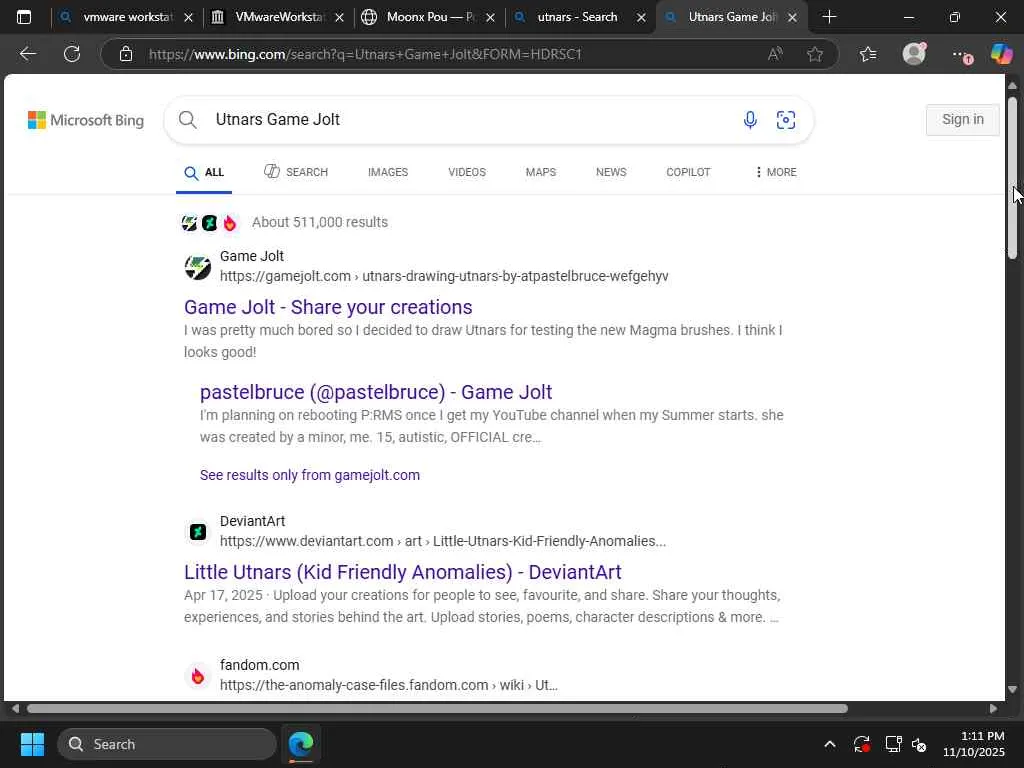Switch to IMAGES results
Image resolution: width=1024 pixels, height=768 pixels.
(x=388, y=172)
